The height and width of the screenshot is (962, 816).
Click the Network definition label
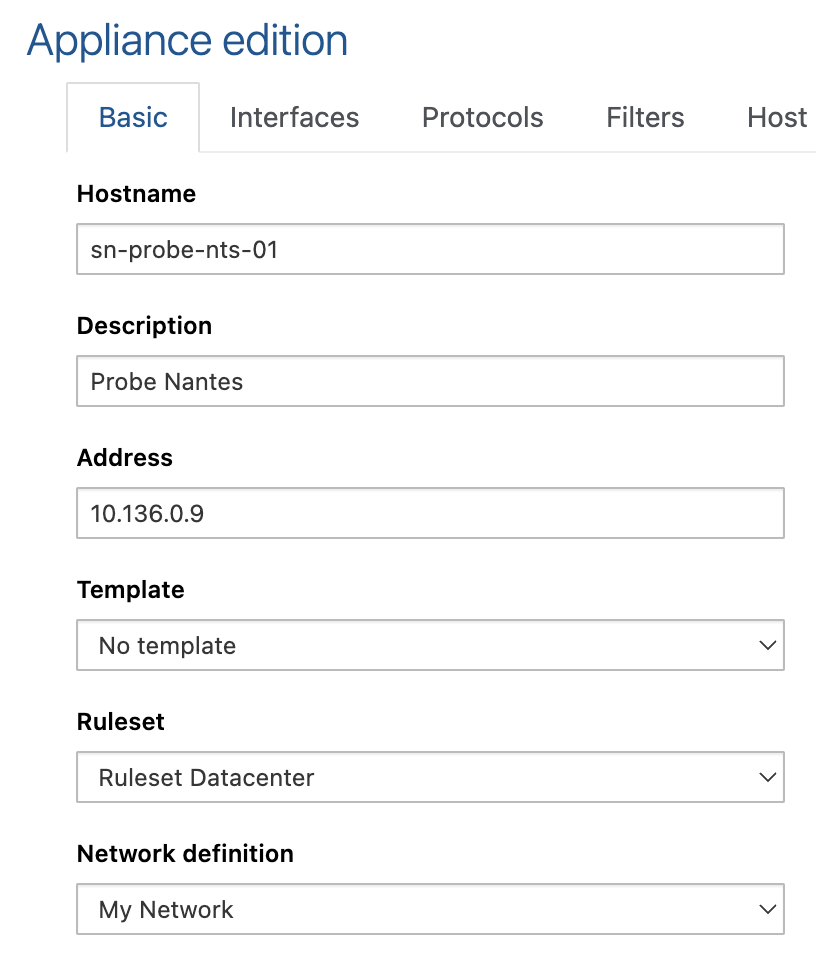click(x=185, y=854)
